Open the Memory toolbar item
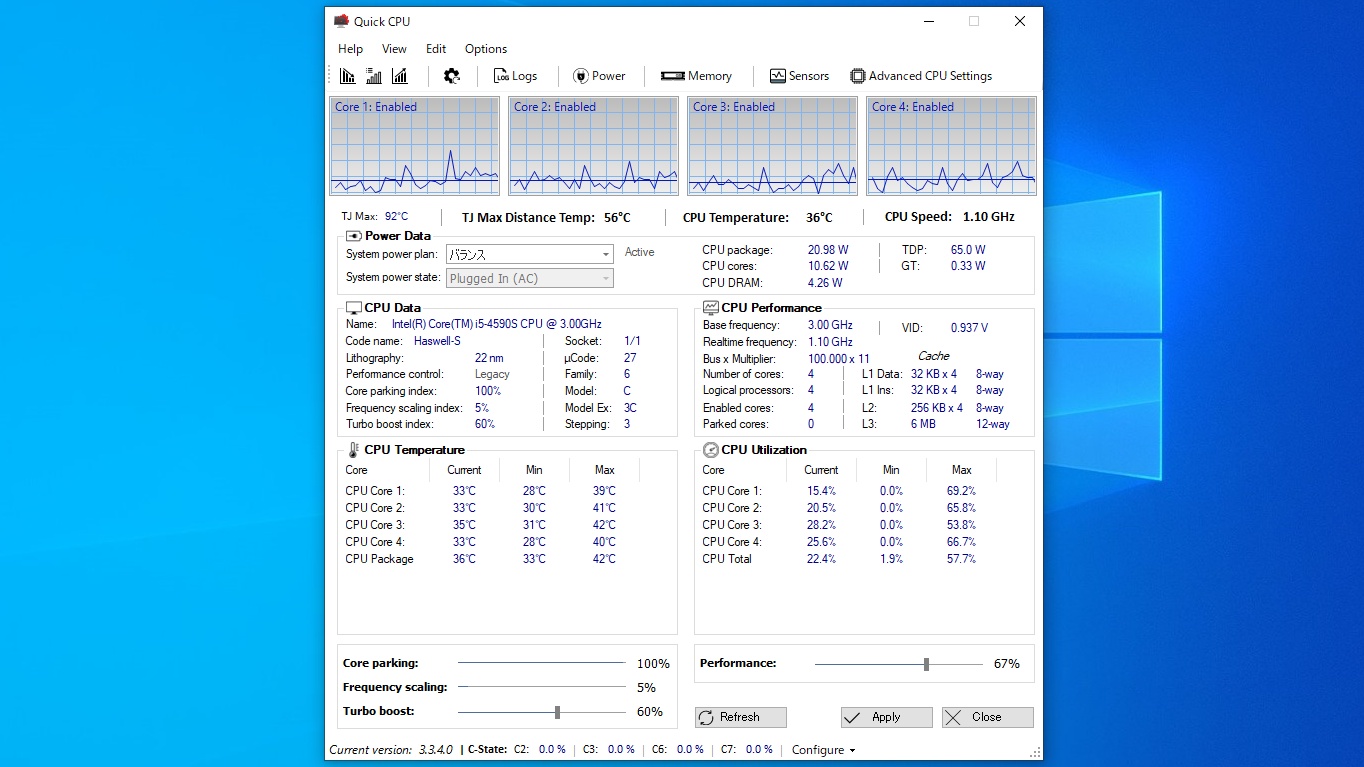1364x767 pixels. point(696,76)
